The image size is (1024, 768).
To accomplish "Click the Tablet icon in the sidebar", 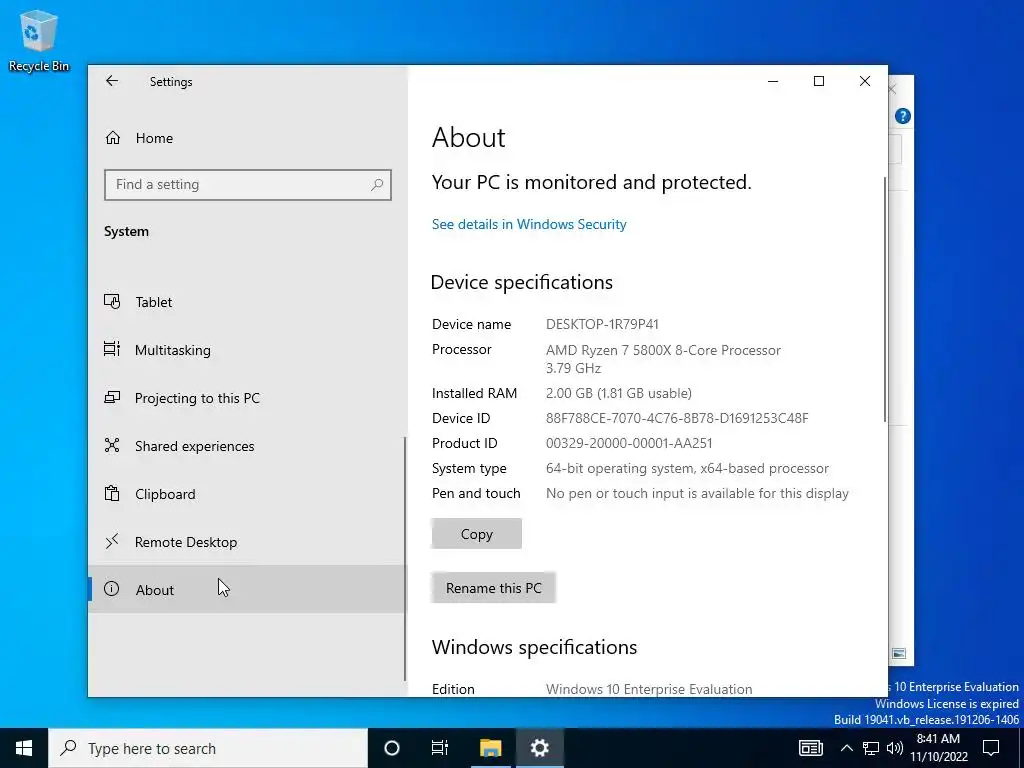I will click(x=112, y=301).
